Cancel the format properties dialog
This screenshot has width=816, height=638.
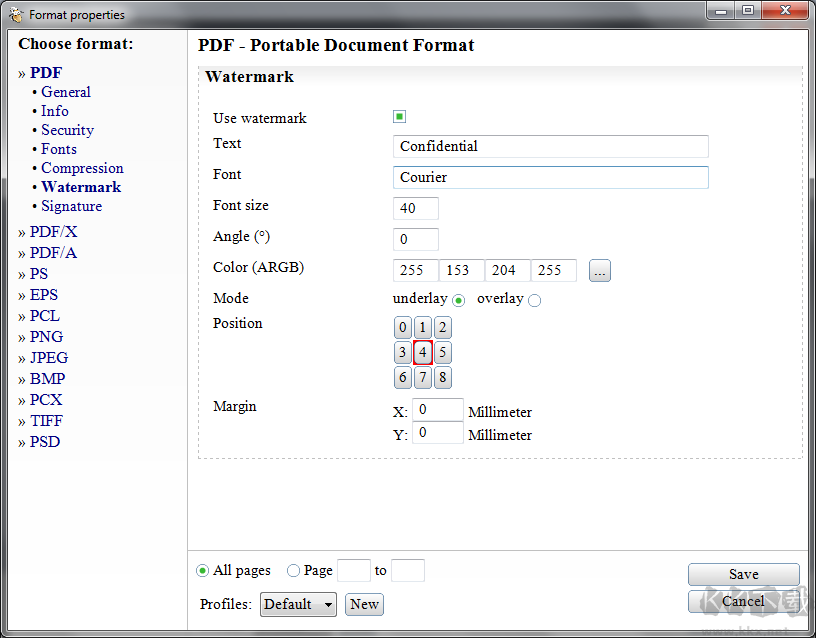tap(743, 603)
